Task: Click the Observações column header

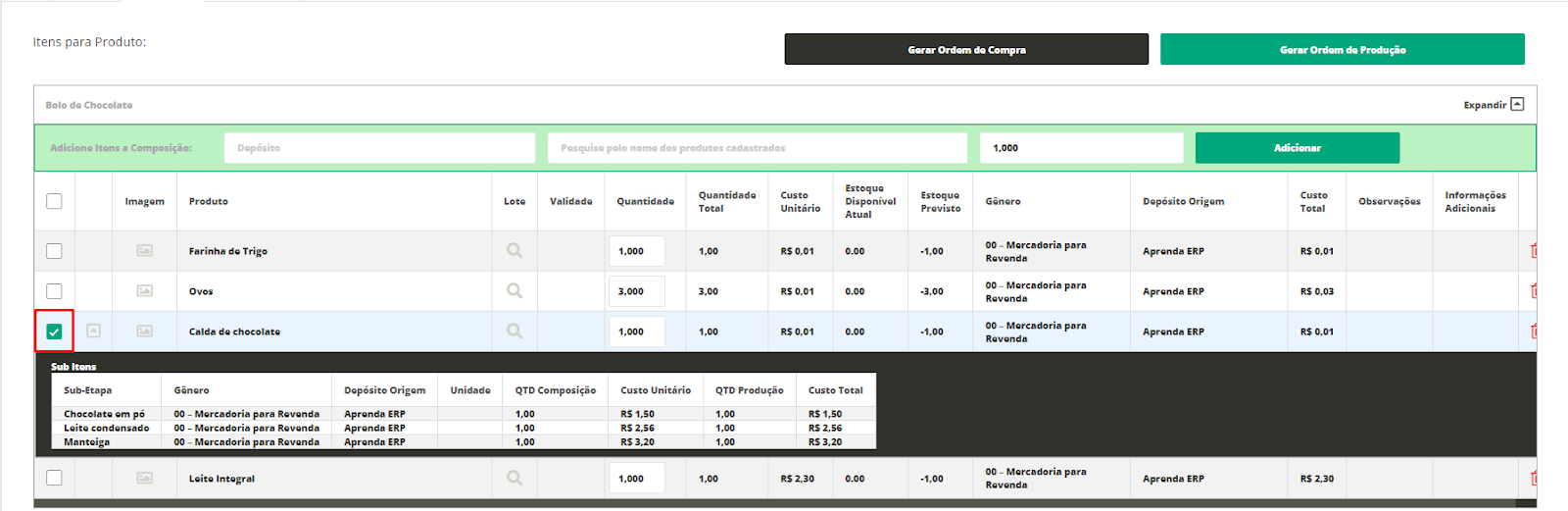Action: 1390,201
